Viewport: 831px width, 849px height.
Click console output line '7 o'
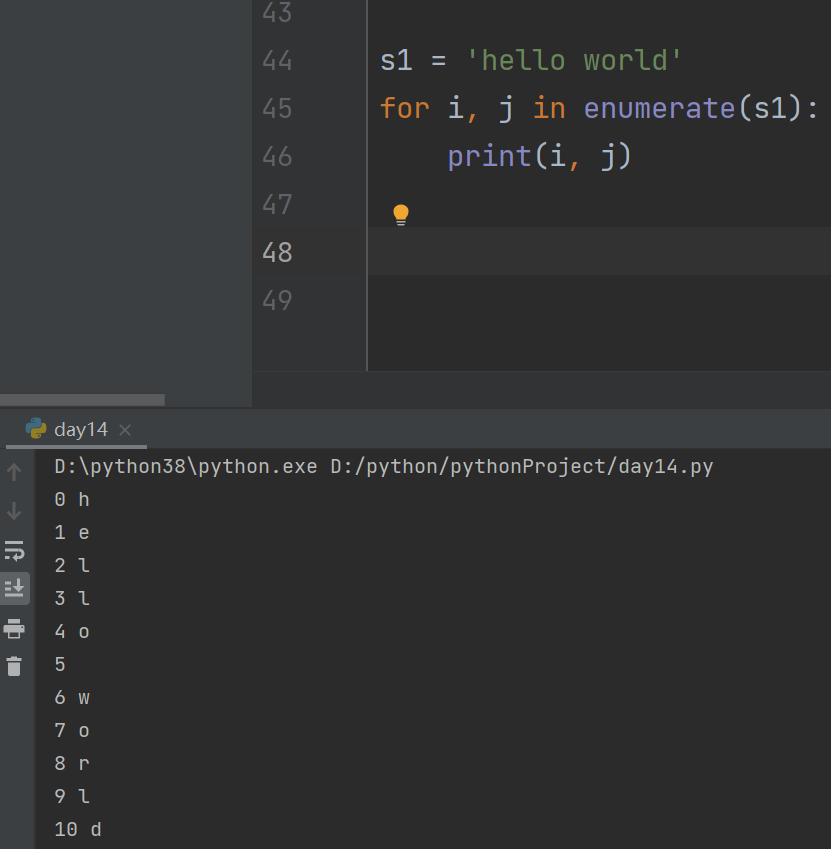72,731
